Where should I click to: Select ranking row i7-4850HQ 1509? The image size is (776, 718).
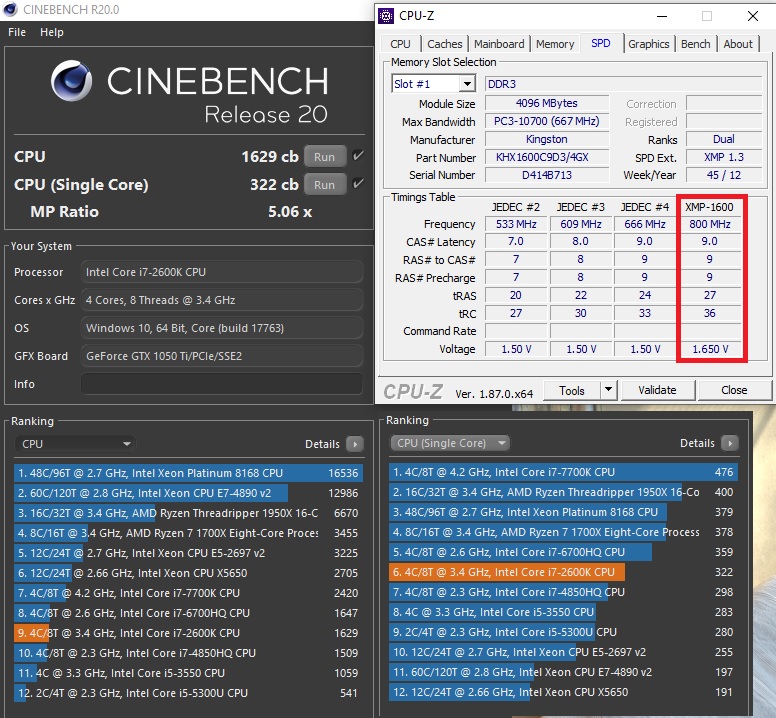coord(189,653)
